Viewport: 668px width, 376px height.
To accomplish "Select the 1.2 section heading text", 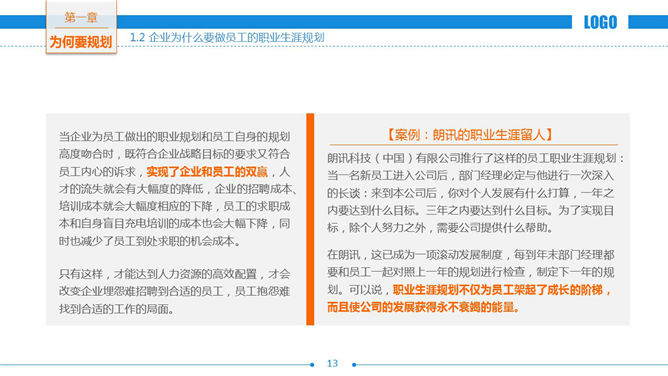I will tap(227, 37).
